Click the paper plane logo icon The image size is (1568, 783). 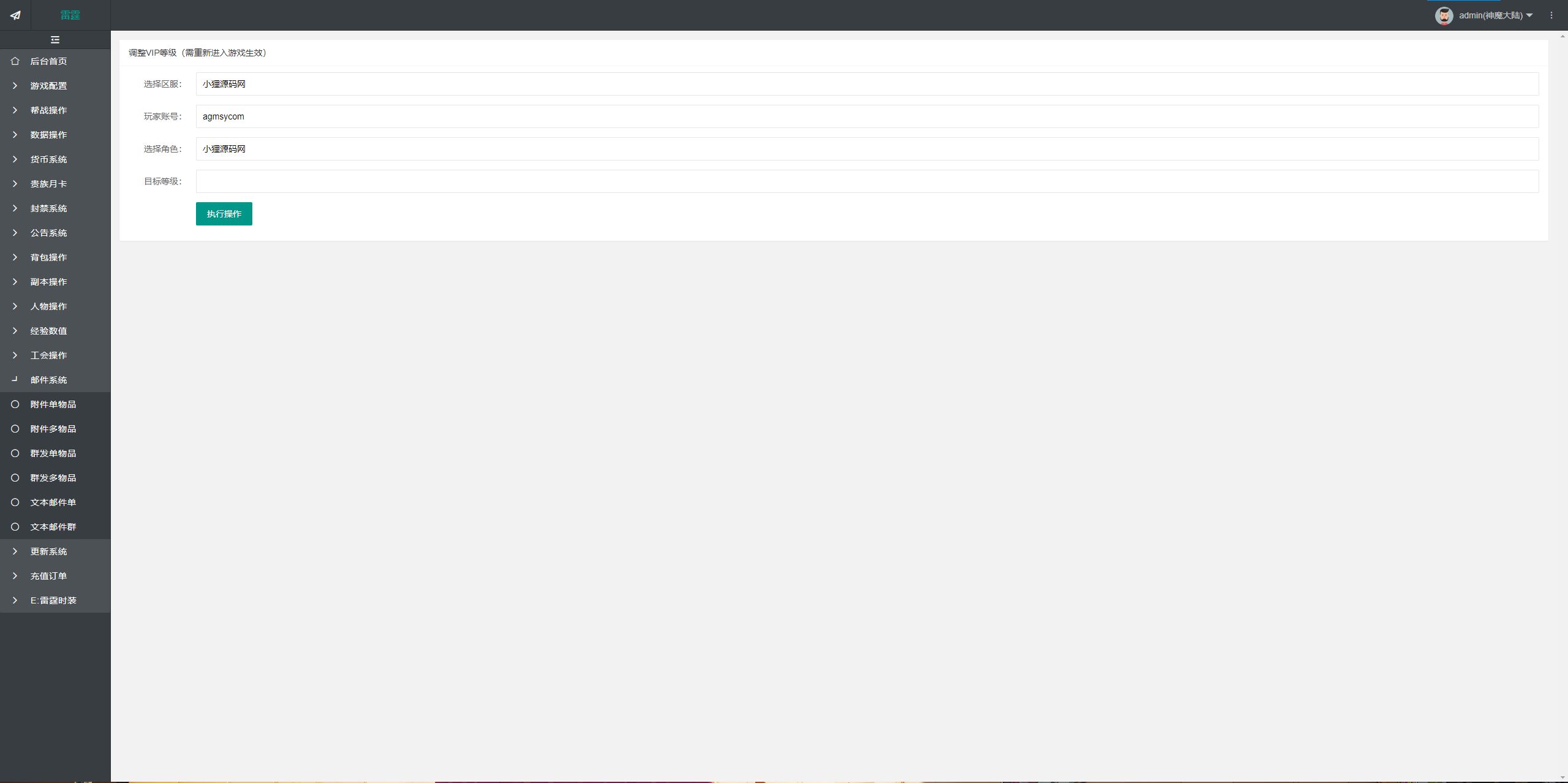(x=15, y=15)
